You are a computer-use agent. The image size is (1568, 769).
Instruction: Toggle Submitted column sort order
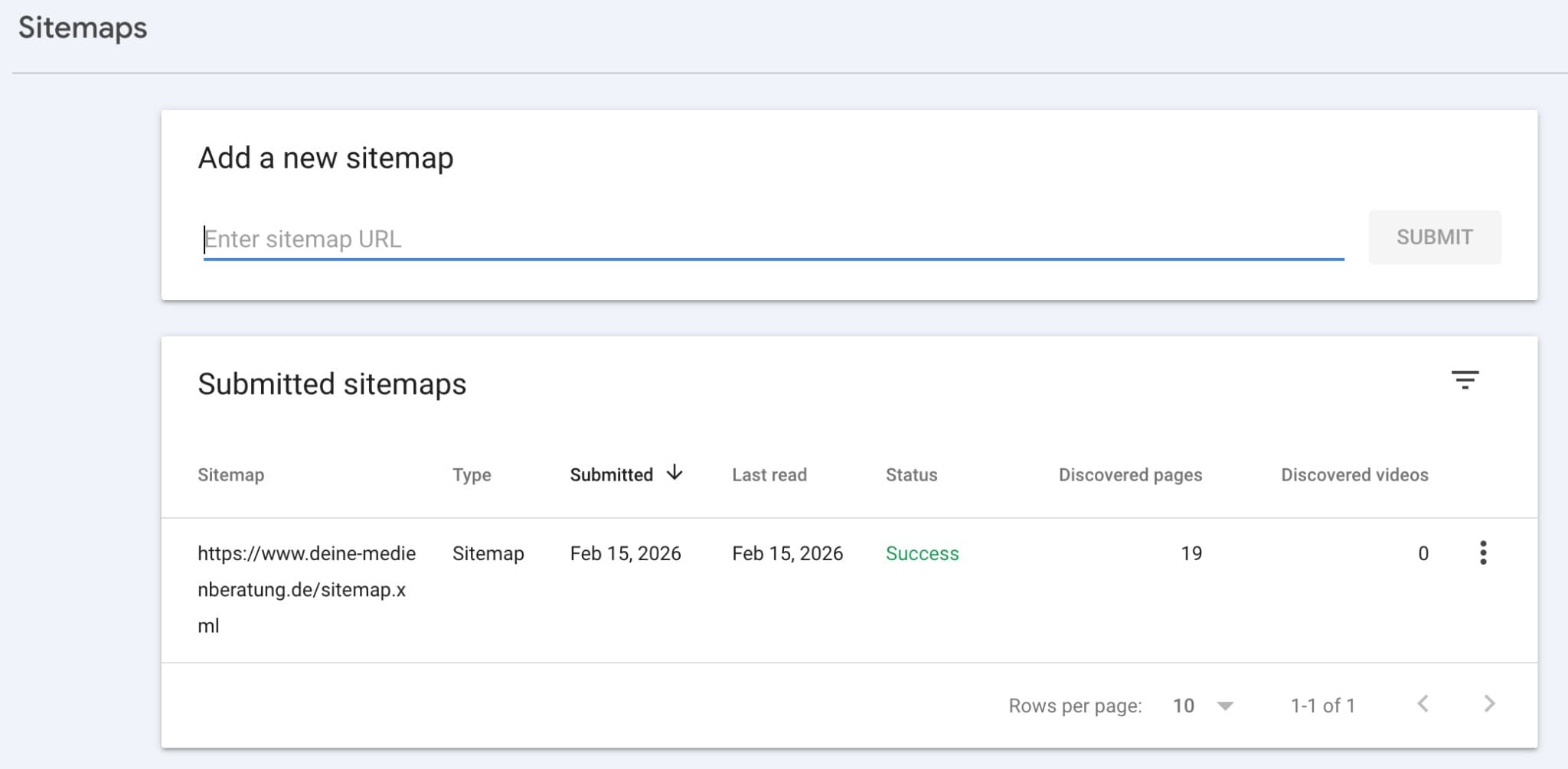click(611, 474)
